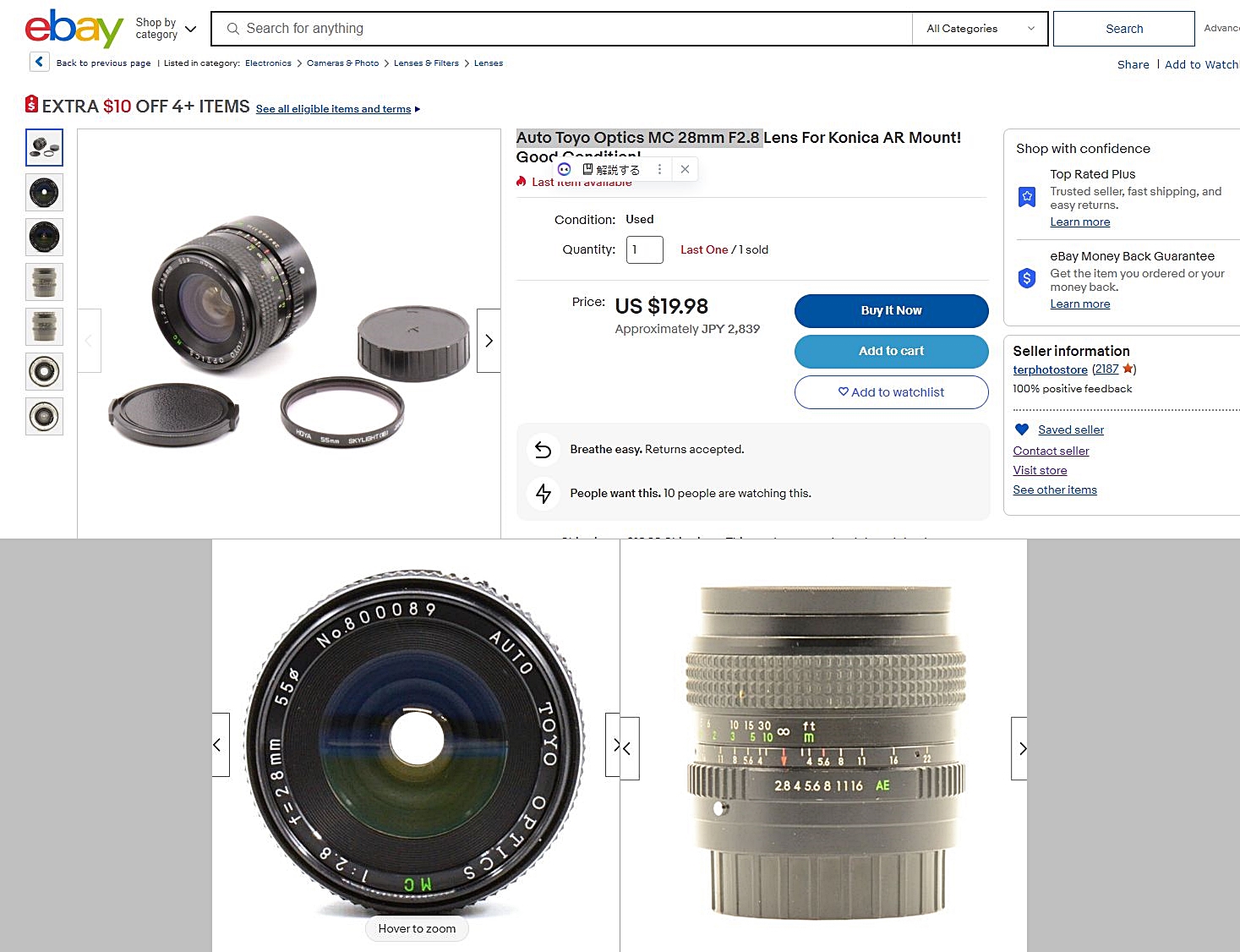The height and width of the screenshot is (952, 1240).
Task: Open Cameras & Photo breadcrumb
Action: [x=342, y=63]
